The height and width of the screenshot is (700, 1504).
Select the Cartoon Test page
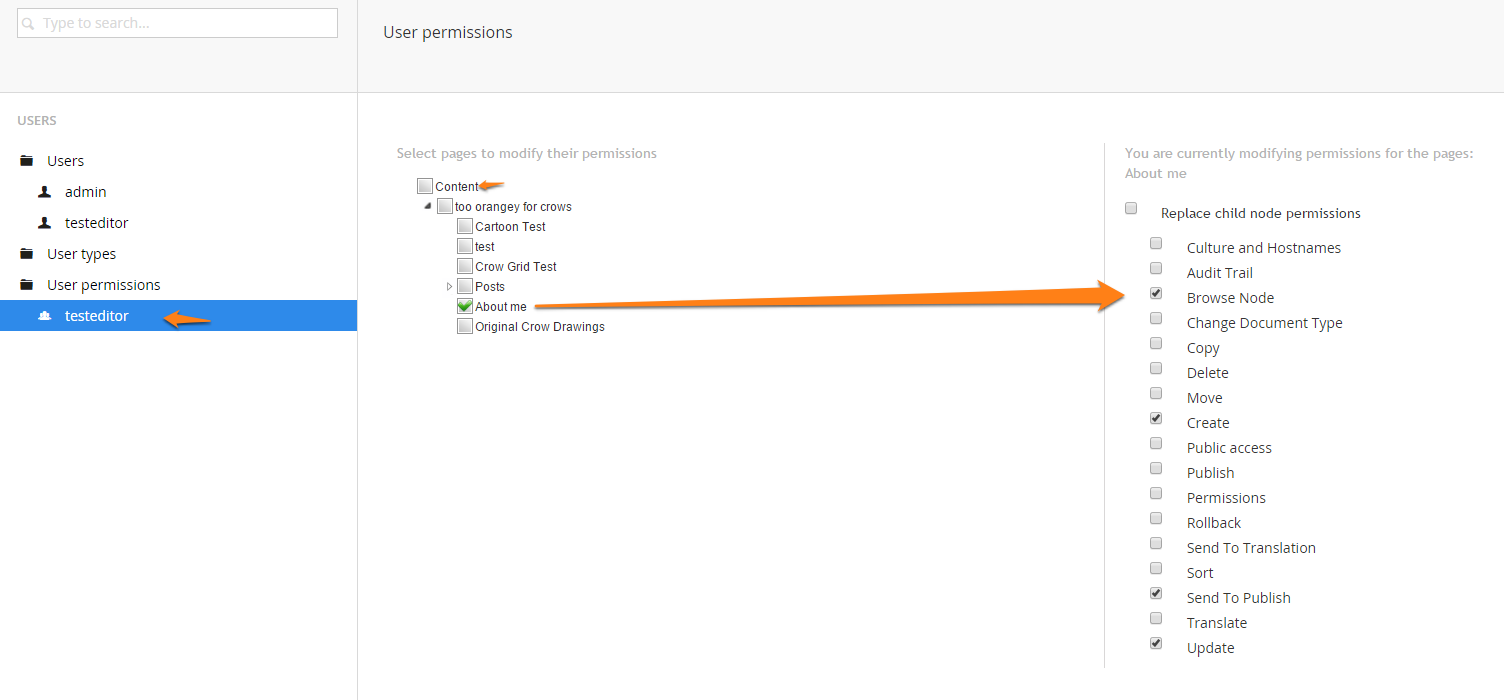(465, 226)
